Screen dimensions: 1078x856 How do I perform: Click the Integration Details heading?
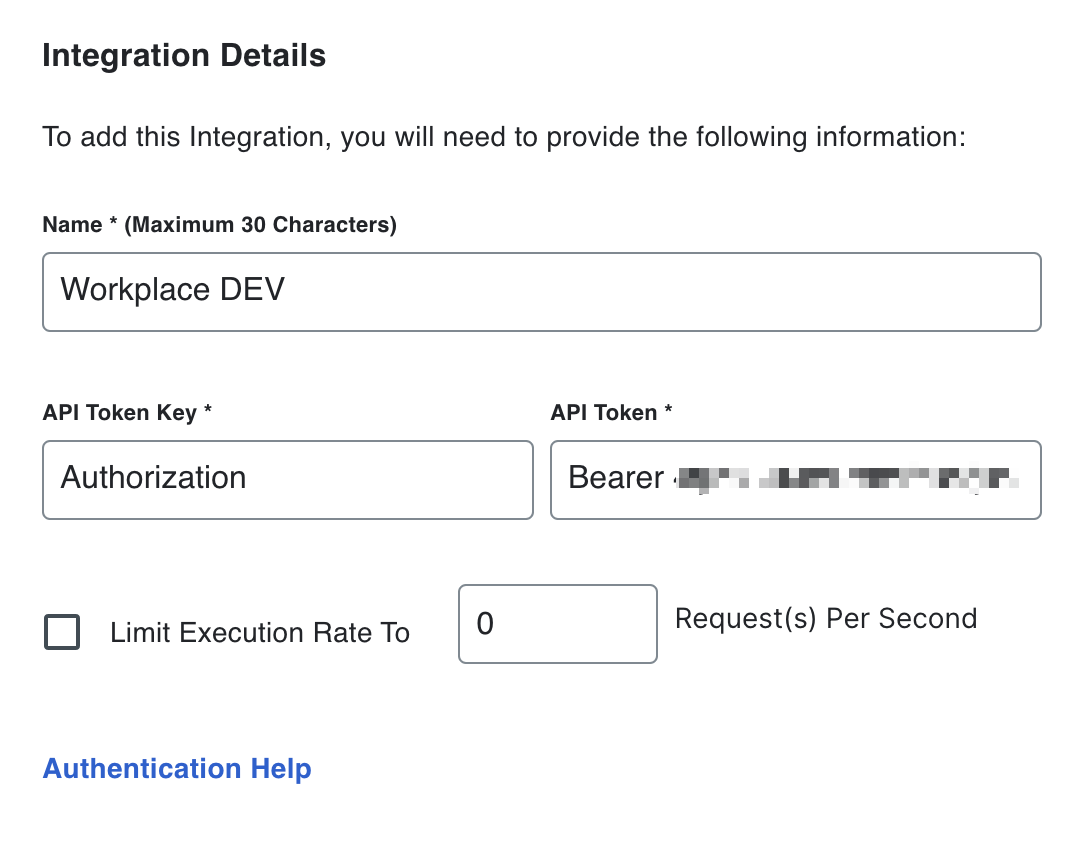pyautogui.click(x=184, y=55)
